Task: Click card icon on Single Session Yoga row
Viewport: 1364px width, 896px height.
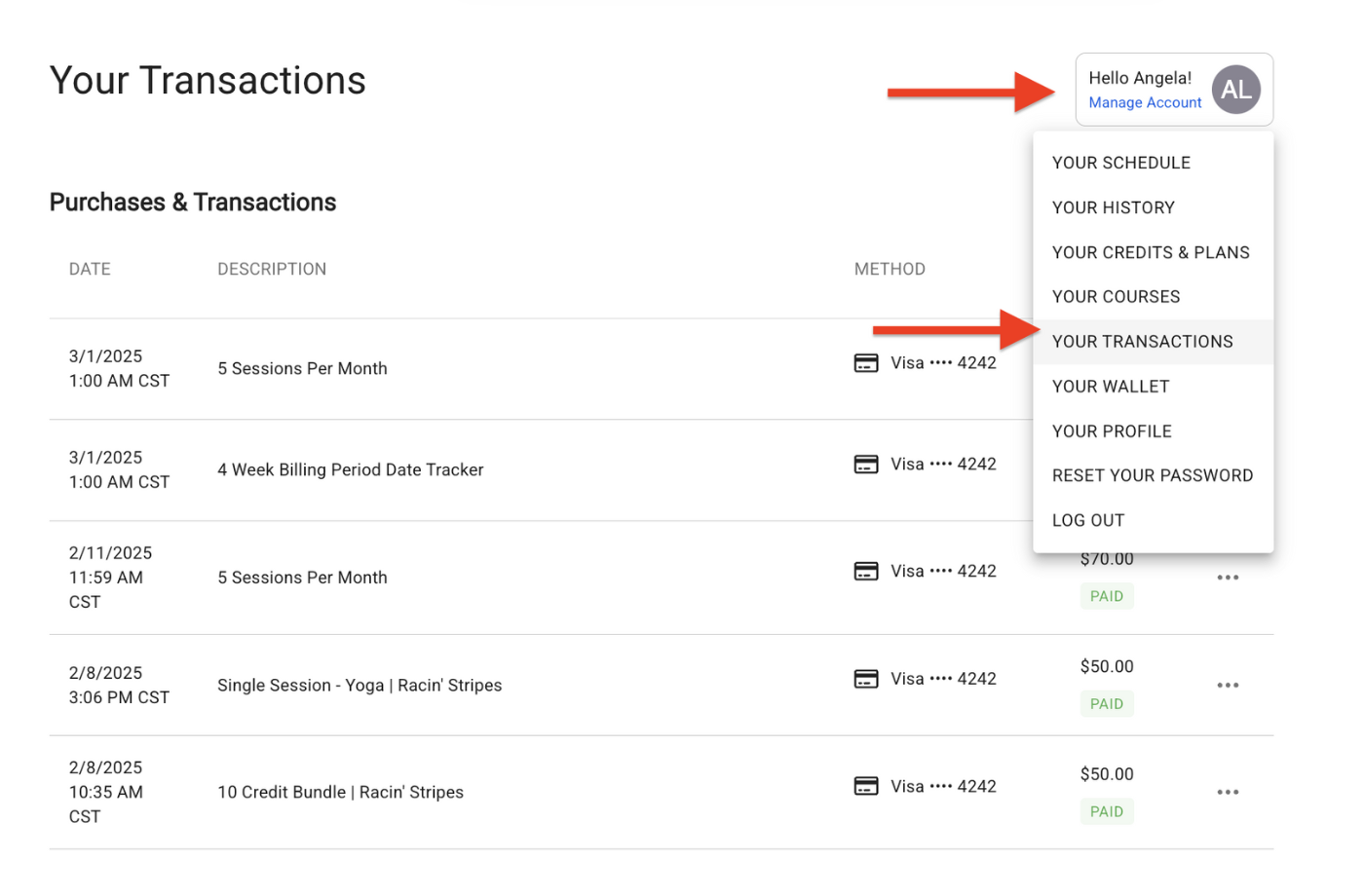Action: pyautogui.click(x=865, y=679)
